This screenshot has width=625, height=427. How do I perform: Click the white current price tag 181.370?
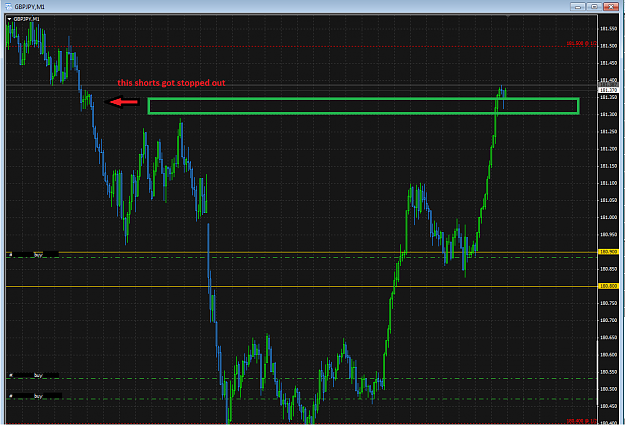tap(608, 91)
